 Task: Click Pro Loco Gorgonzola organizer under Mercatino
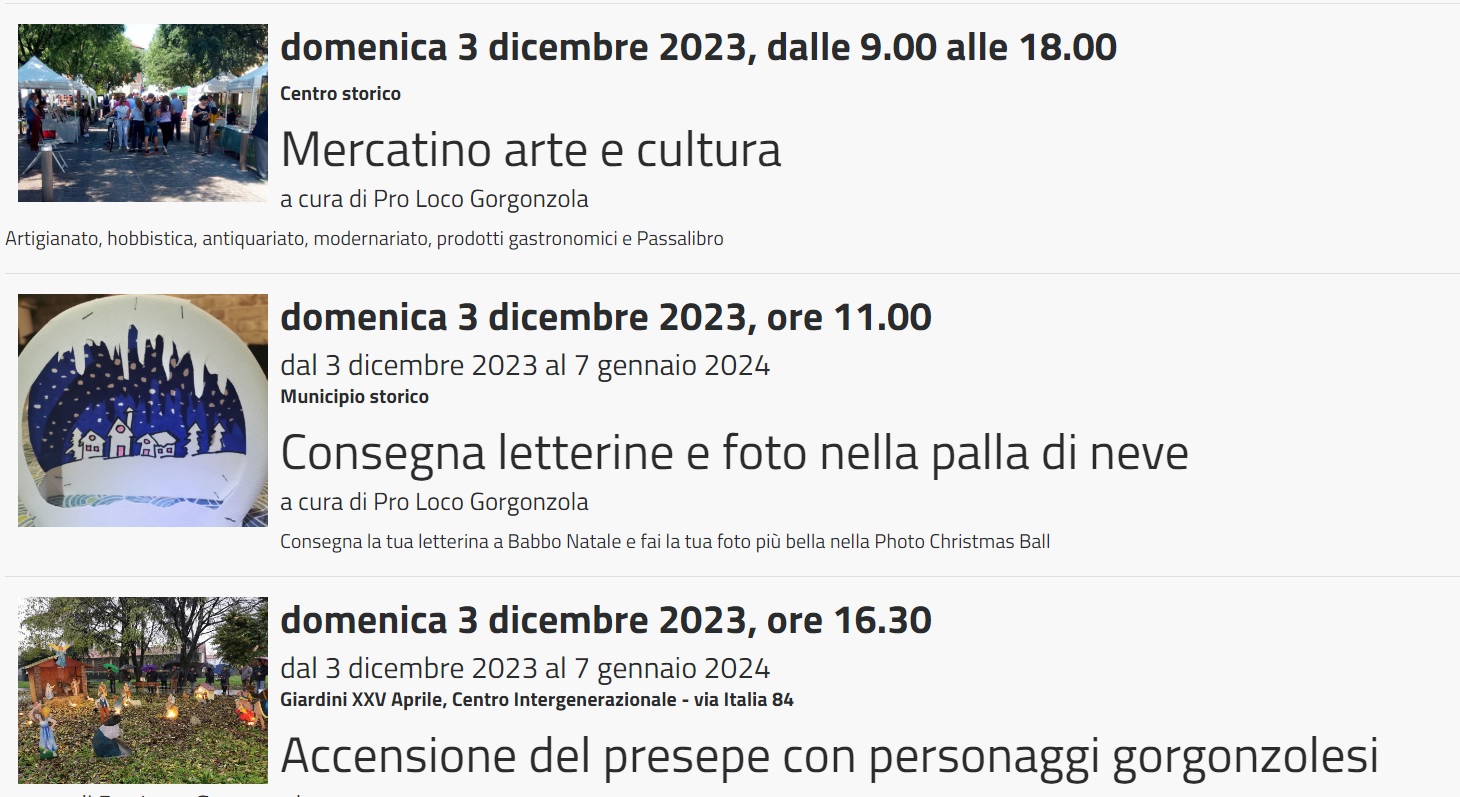click(434, 199)
